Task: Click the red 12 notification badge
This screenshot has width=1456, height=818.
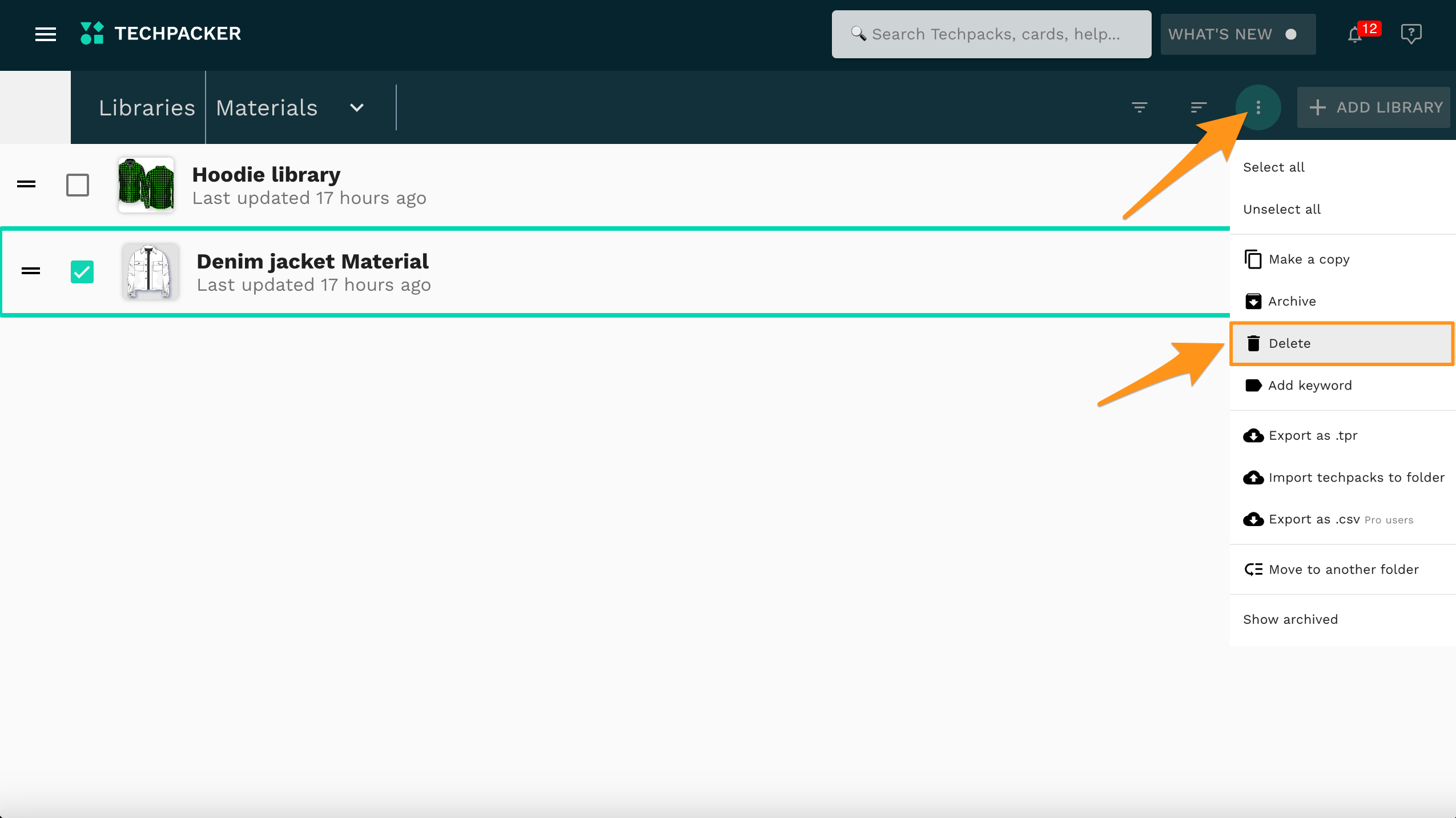Action: (1369, 29)
